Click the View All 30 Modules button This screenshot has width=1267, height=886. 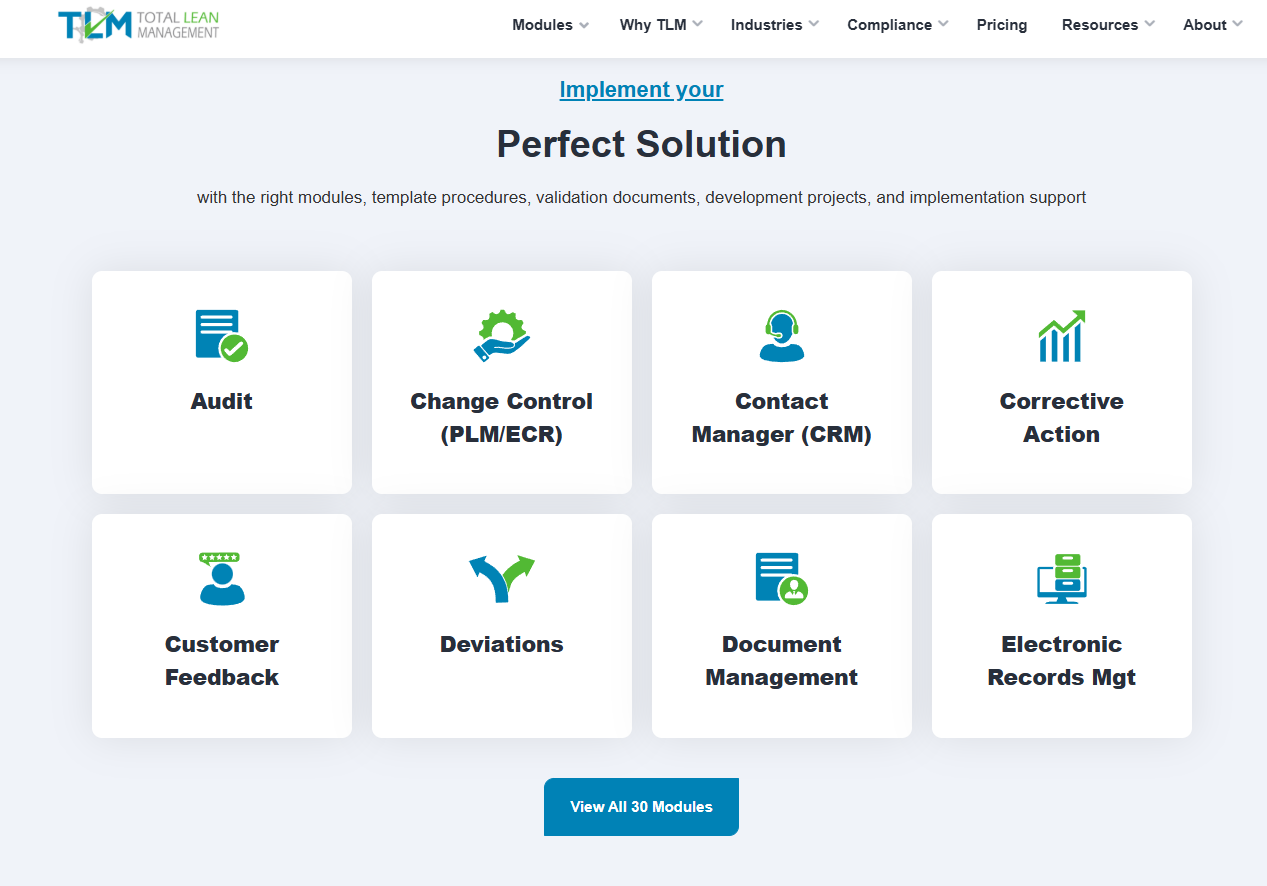click(641, 807)
